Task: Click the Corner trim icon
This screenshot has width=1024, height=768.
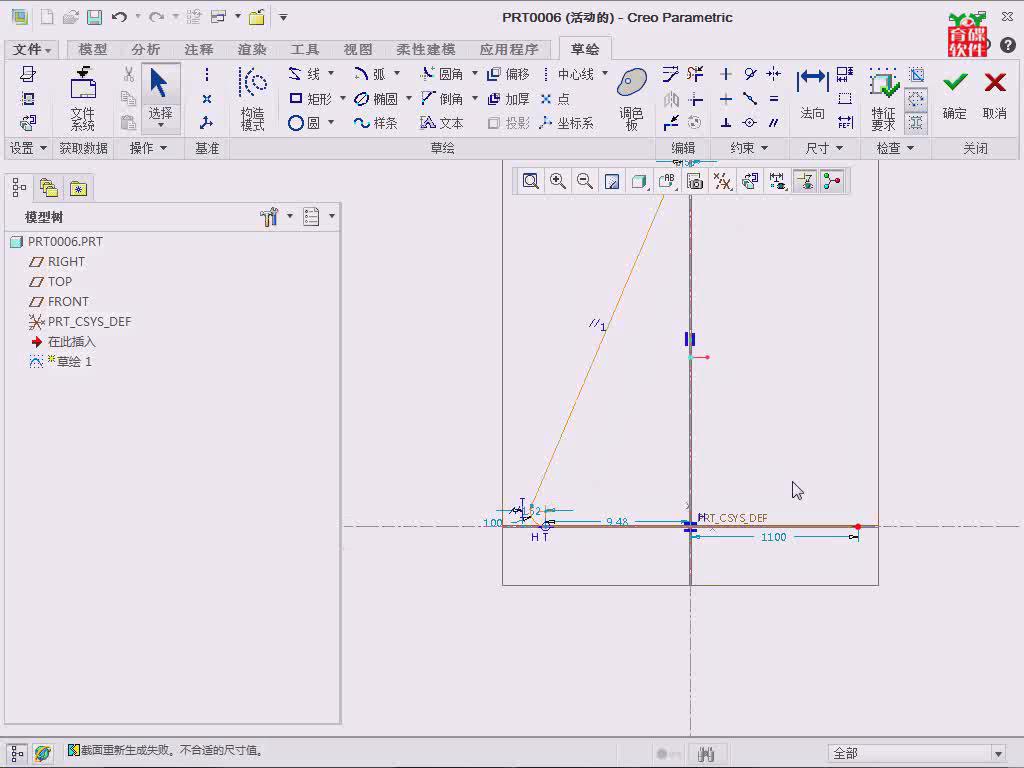Action: click(696, 99)
